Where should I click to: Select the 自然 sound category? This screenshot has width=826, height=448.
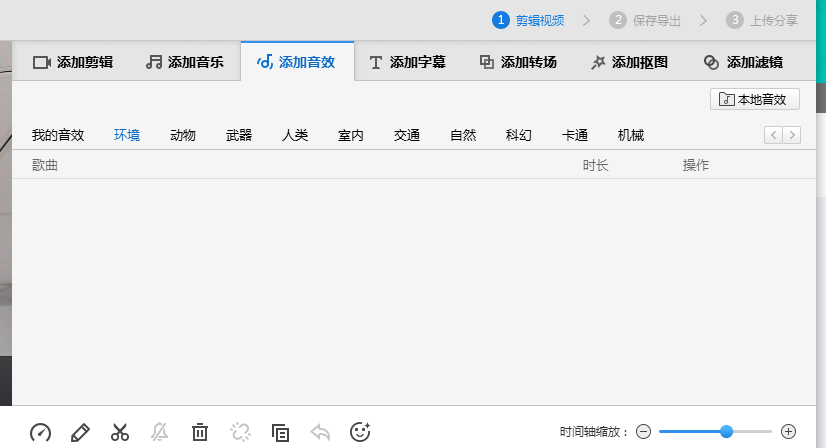pyautogui.click(x=463, y=135)
